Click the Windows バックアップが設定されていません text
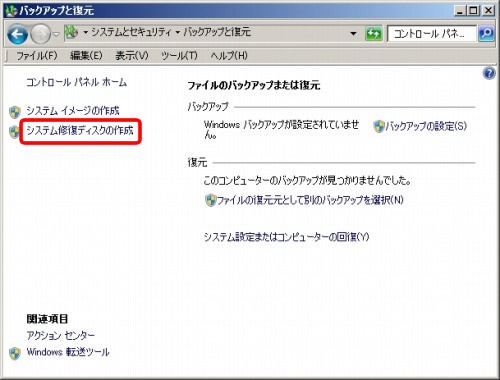Image resolution: width=500 pixels, height=380 pixels. coord(281,129)
